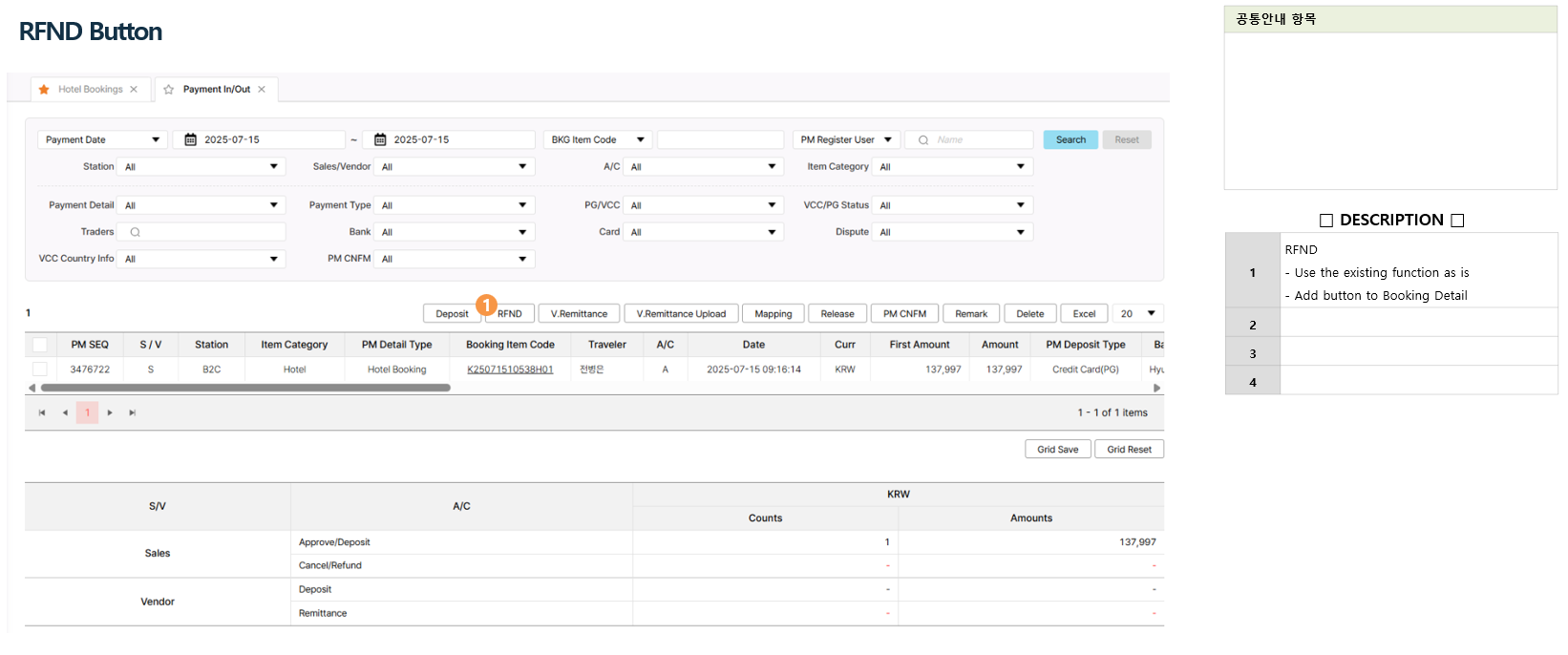This screenshot has width=1568, height=655.
Task: Open the start date calendar icon
Action: point(190,140)
